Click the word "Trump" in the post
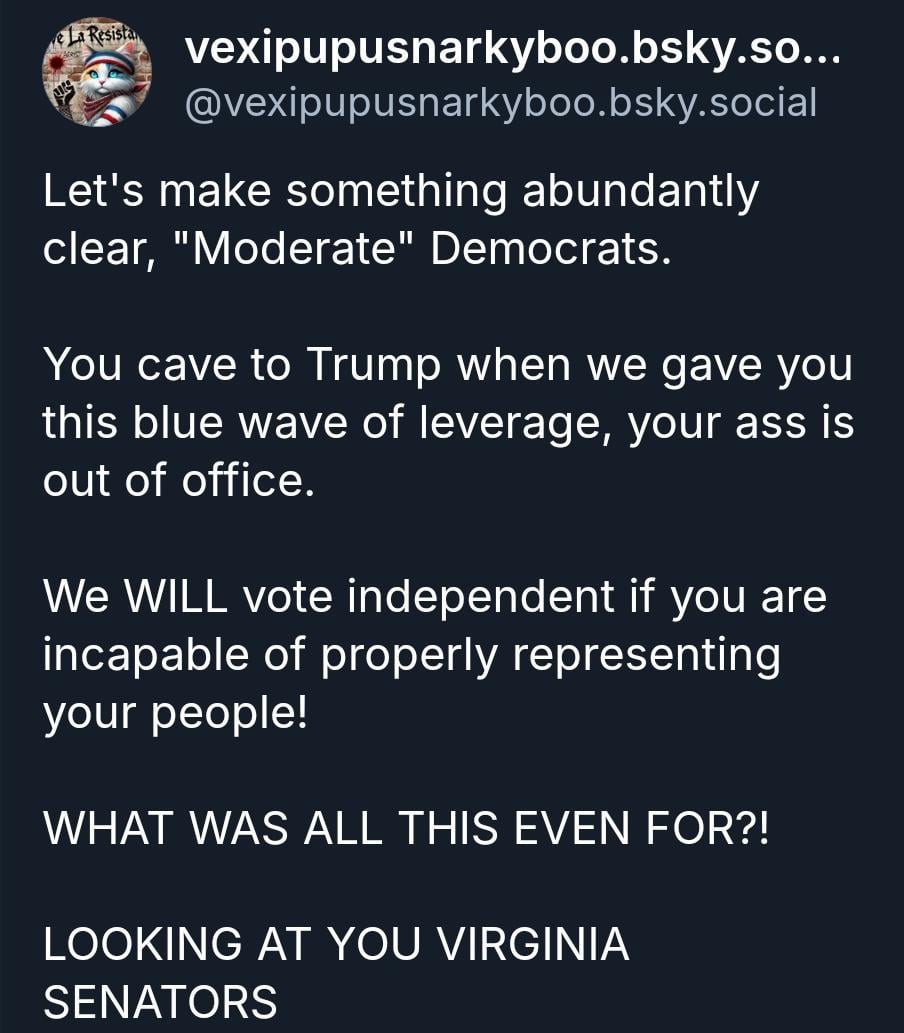 pos(373,367)
